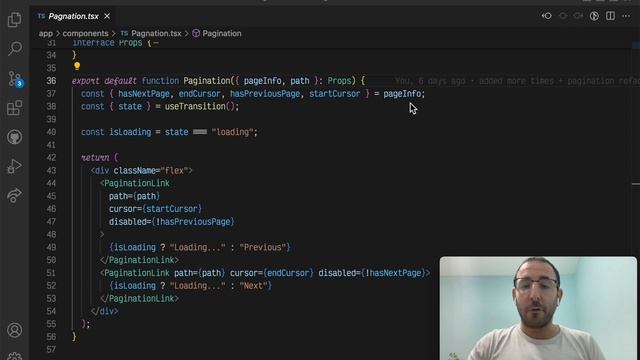This screenshot has width=640, height=360.
Task: Open Source Control with 3 changes
Action: pos(15,78)
